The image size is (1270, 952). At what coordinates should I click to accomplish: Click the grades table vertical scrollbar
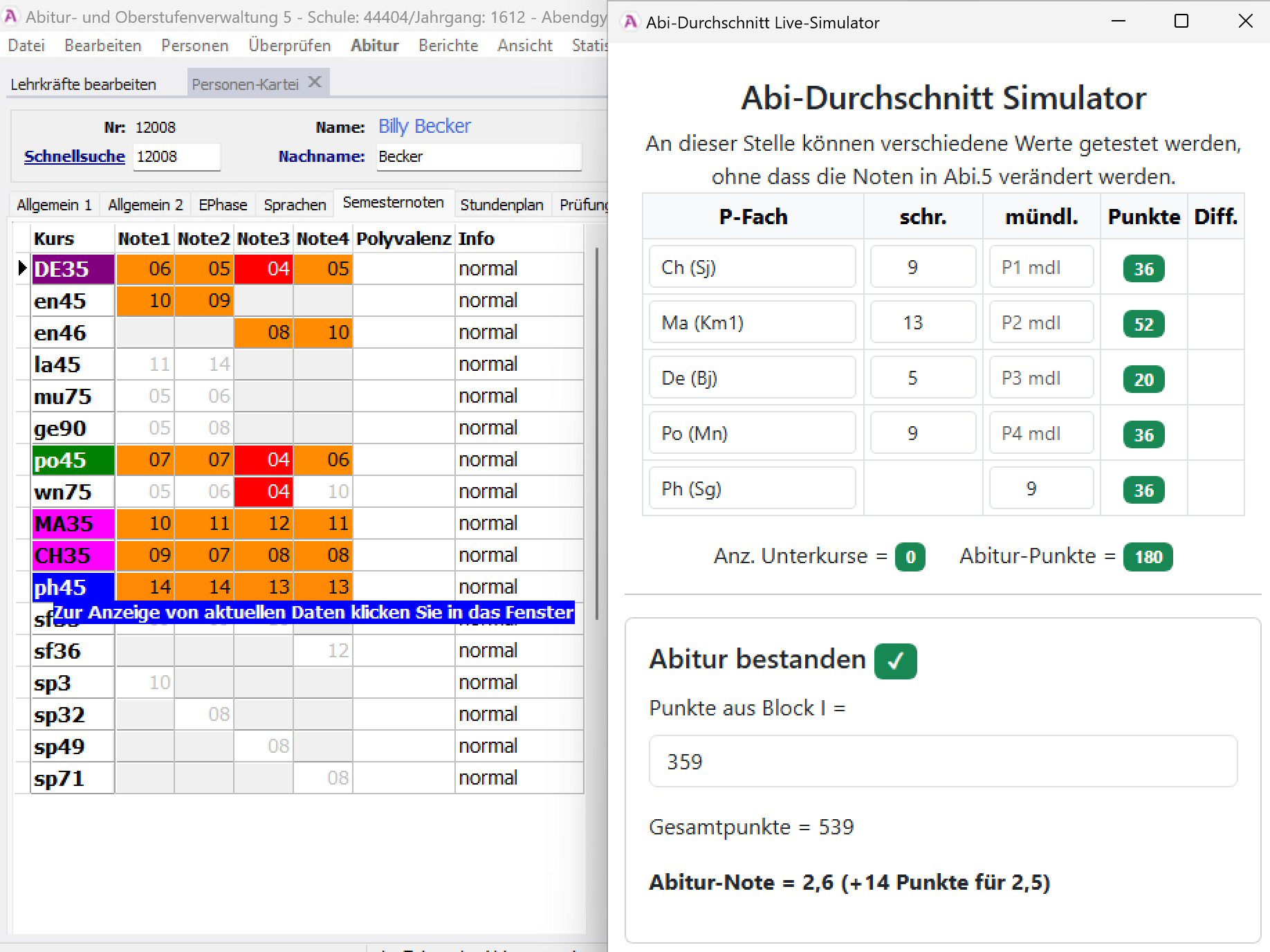(x=596, y=432)
